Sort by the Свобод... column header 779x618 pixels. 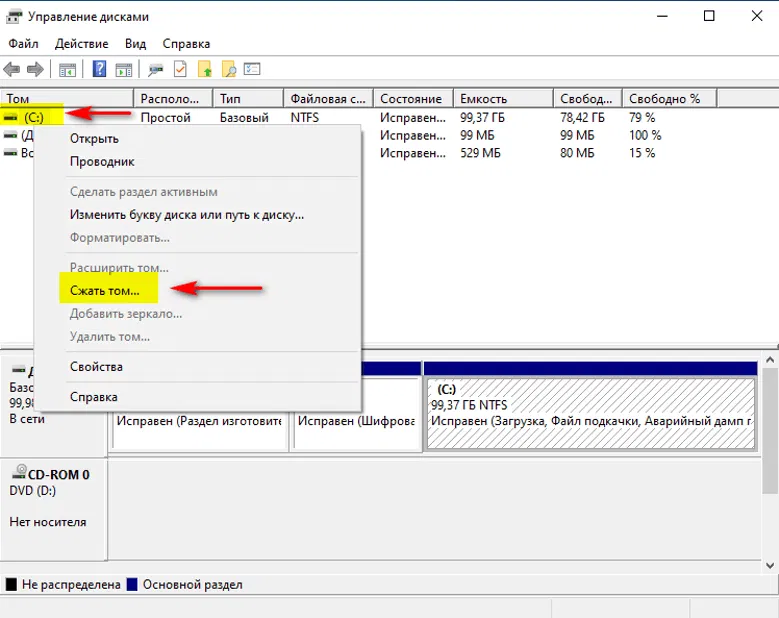click(x=588, y=98)
